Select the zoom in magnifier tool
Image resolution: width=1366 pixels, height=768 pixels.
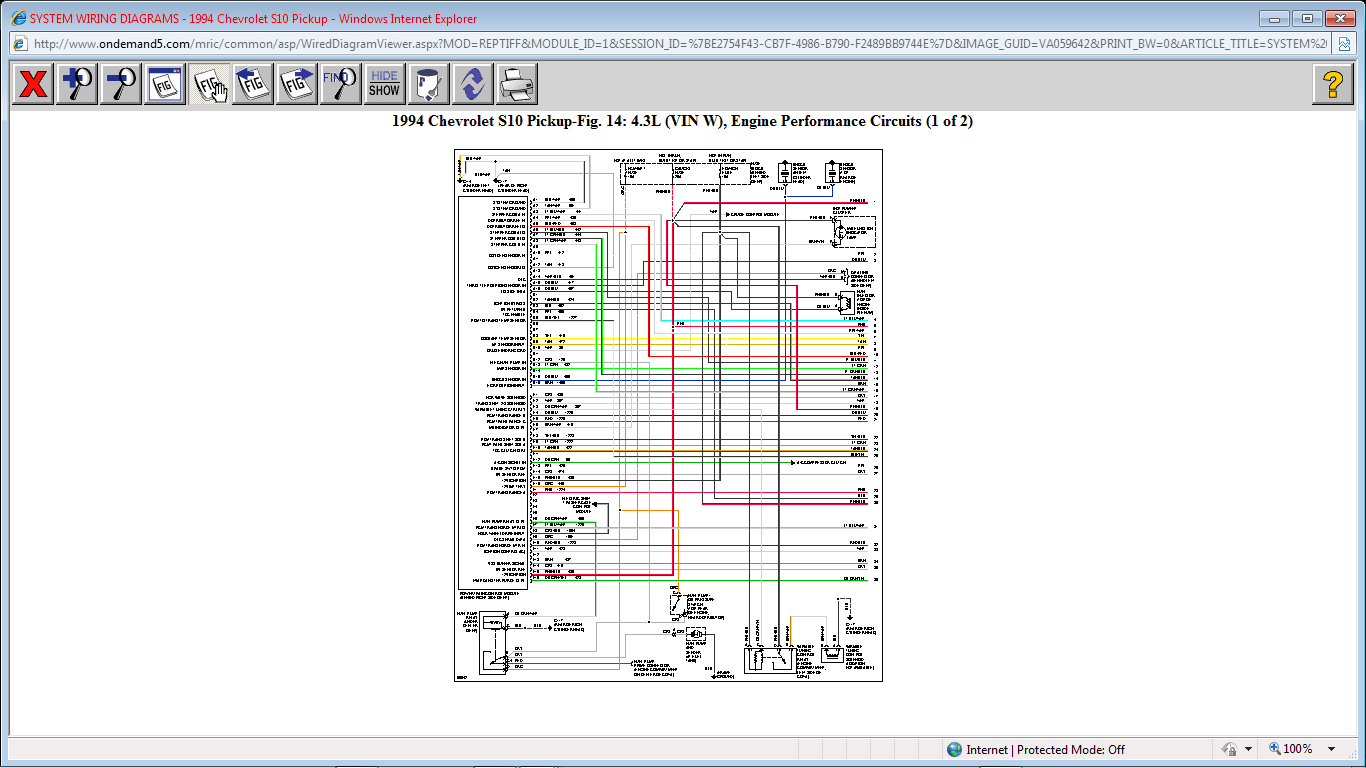(x=77, y=84)
